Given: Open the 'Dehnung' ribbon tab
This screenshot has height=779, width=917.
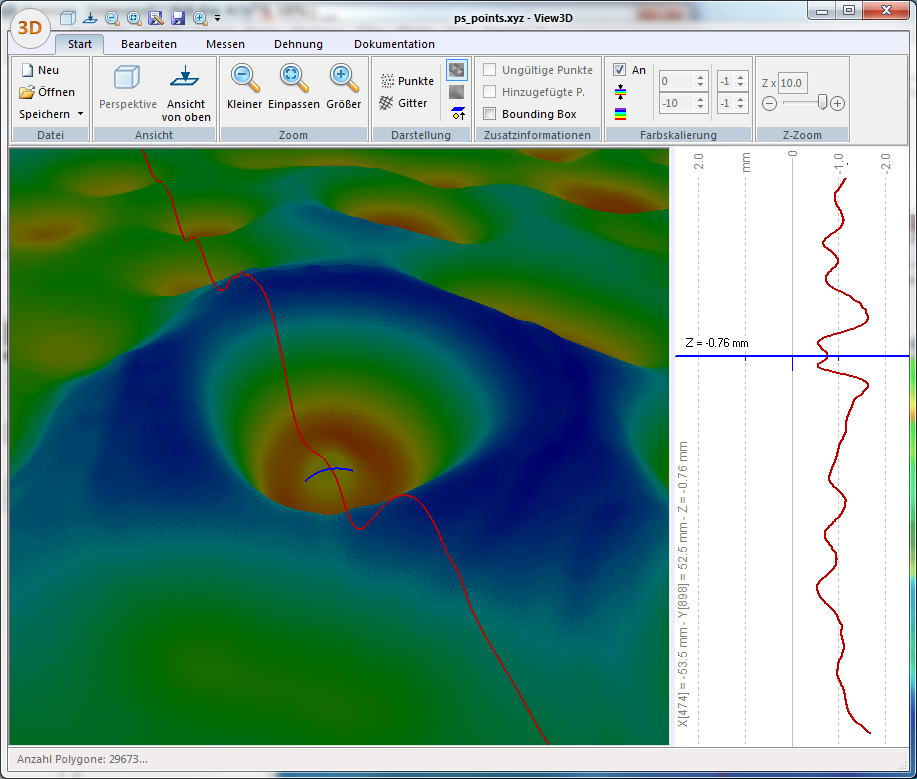Looking at the screenshot, I should (x=298, y=44).
